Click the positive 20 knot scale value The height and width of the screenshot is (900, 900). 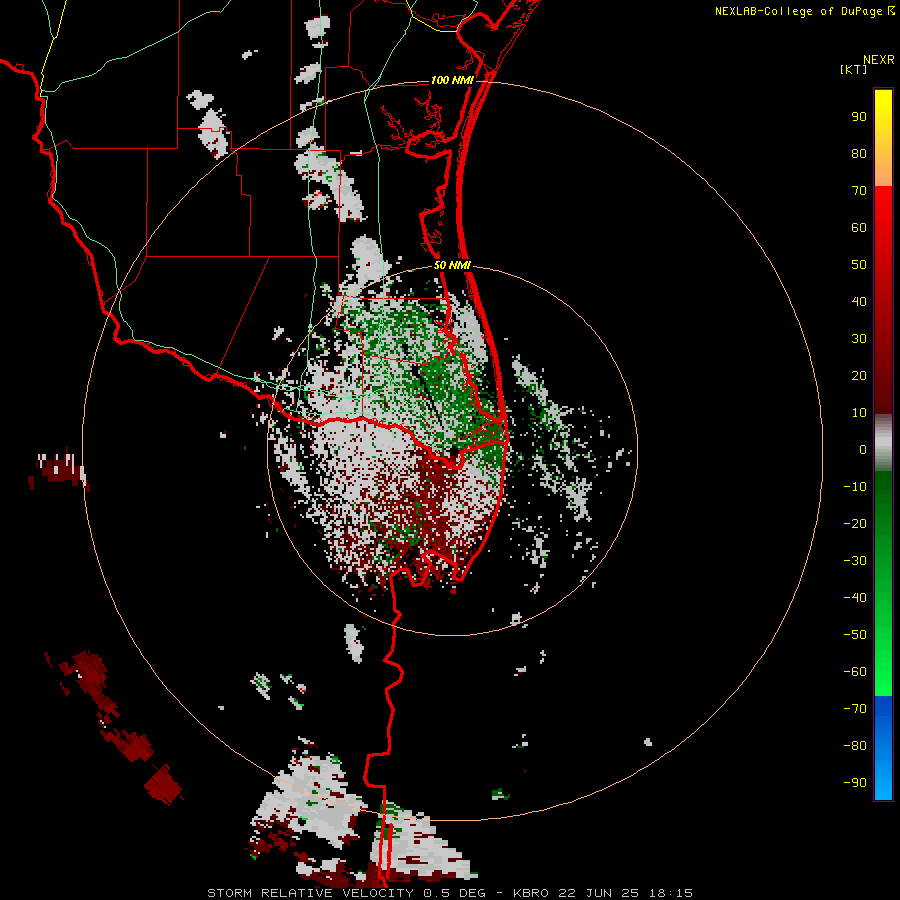859,376
